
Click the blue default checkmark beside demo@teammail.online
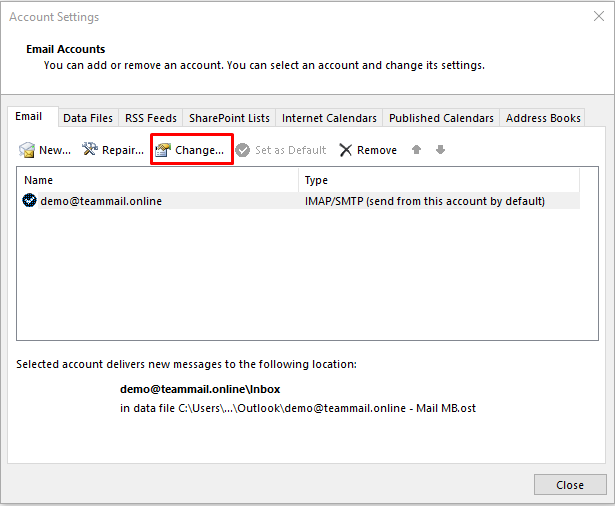tap(29, 201)
